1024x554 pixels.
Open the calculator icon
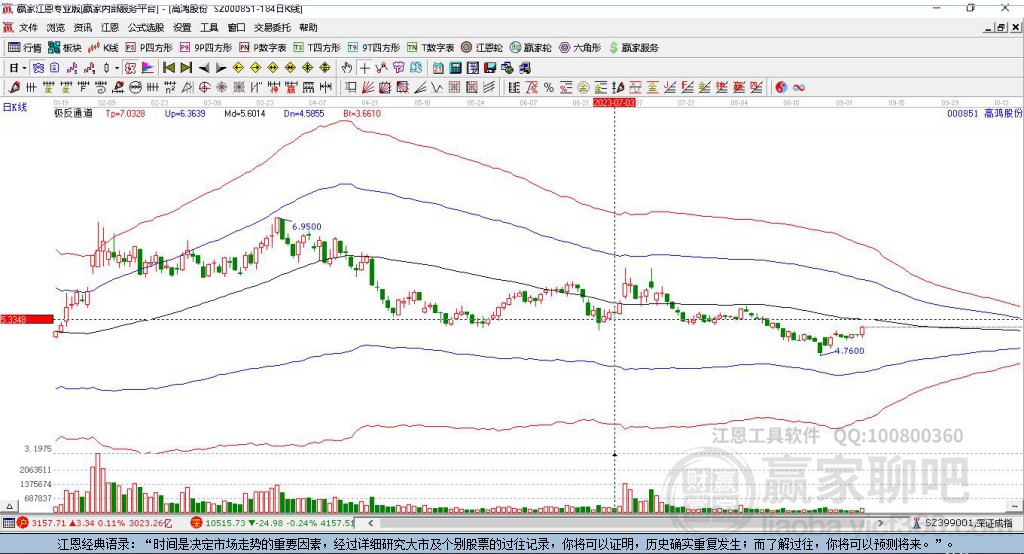pyautogui.click(x=455, y=68)
